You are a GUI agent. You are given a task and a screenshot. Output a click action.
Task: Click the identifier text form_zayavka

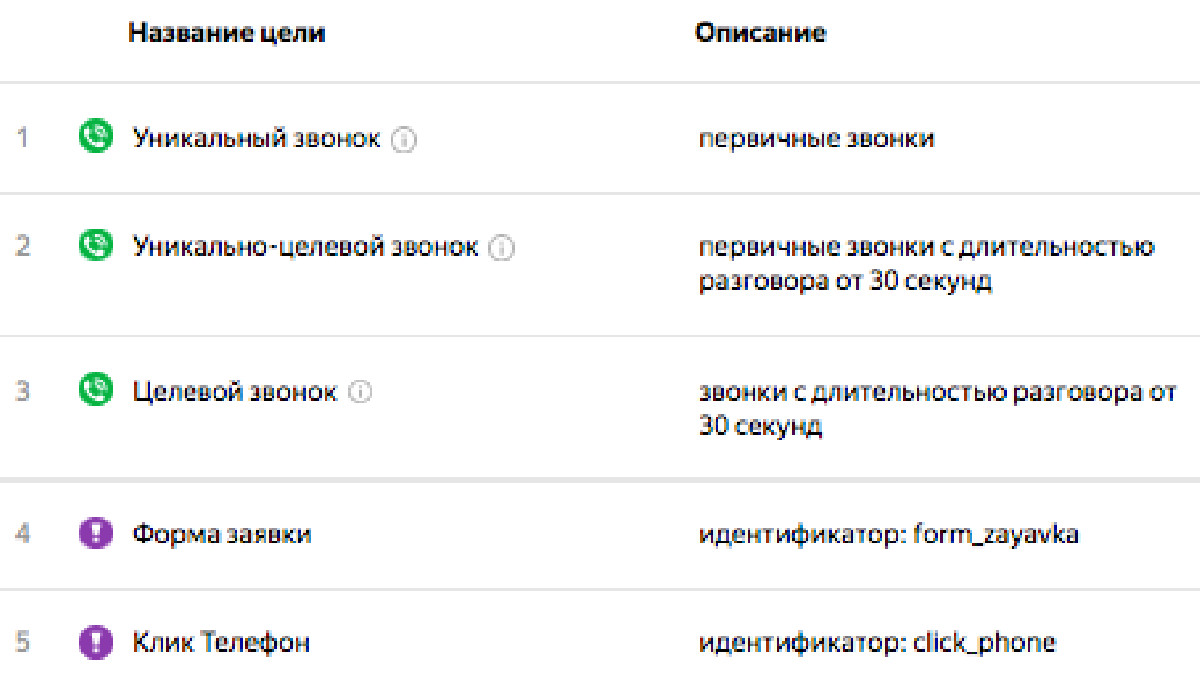coord(996,535)
